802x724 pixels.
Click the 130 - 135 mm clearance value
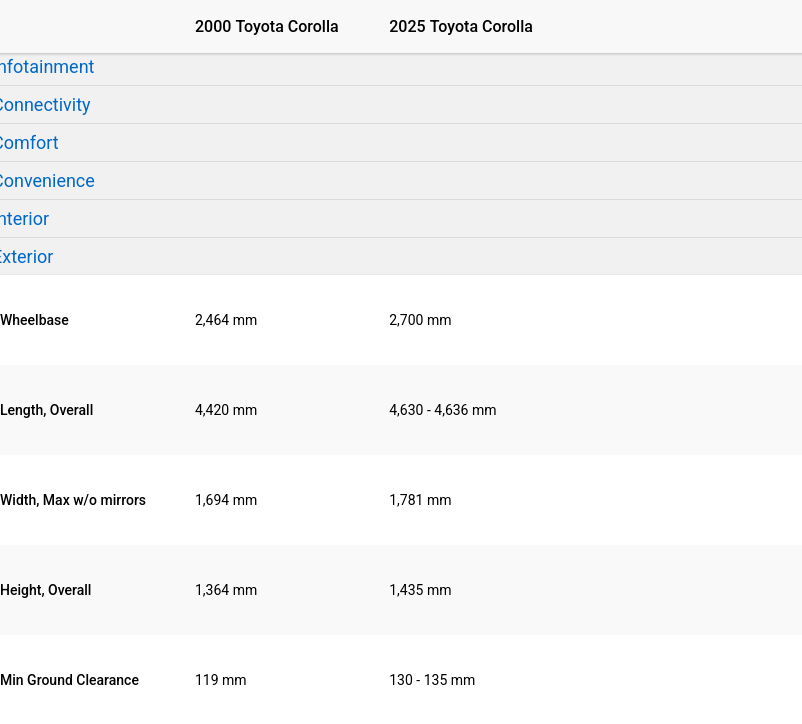tap(432, 680)
